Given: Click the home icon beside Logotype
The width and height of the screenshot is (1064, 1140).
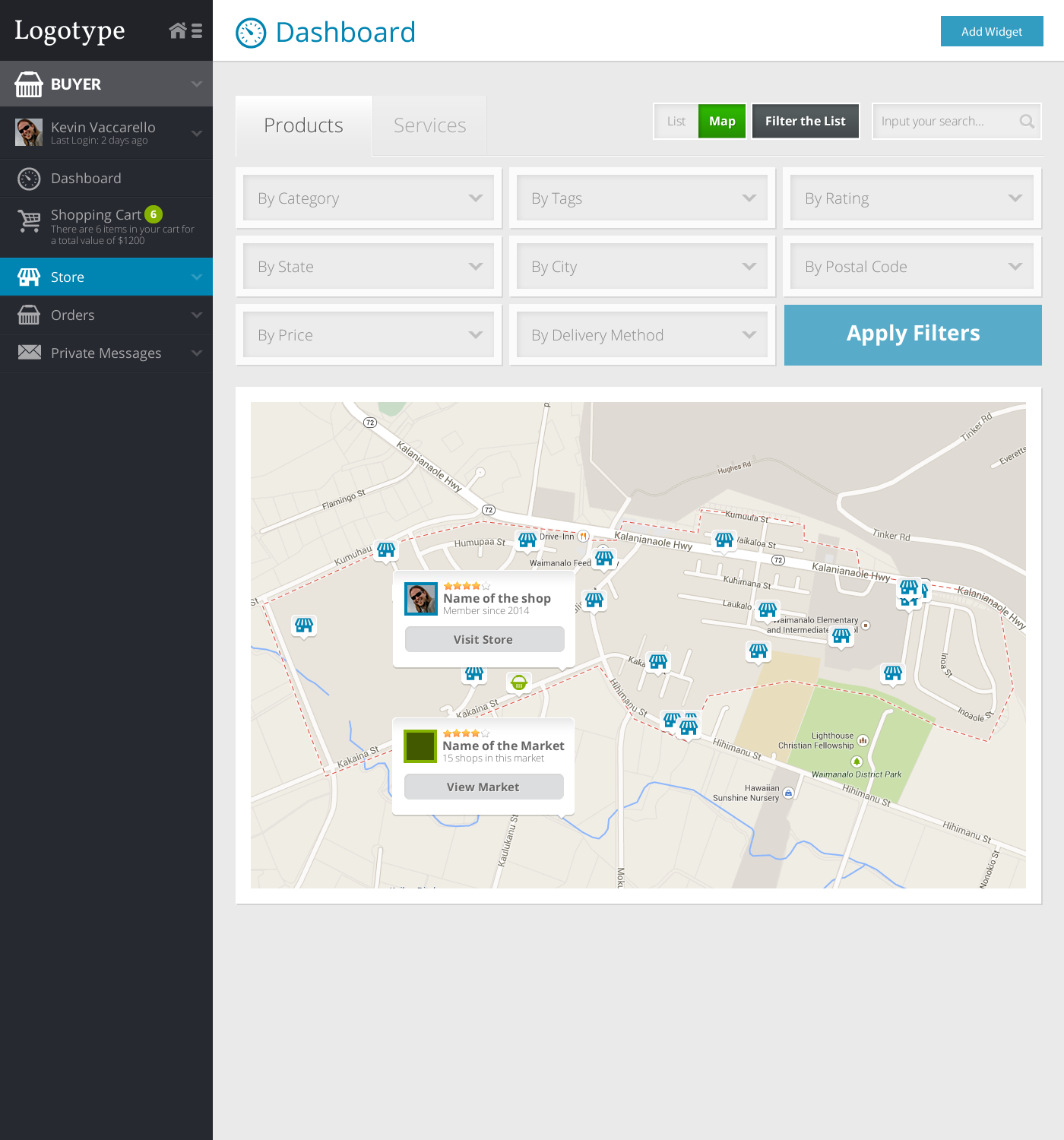Looking at the screenshot, I should (x=178, y=30).
